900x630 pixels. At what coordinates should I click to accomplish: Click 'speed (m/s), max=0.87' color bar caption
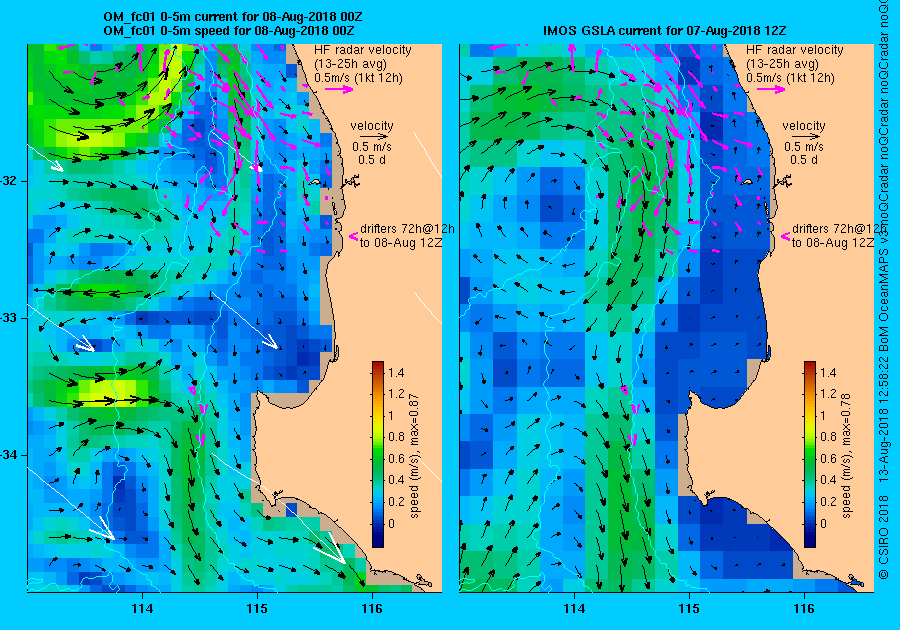click(415, 456)
